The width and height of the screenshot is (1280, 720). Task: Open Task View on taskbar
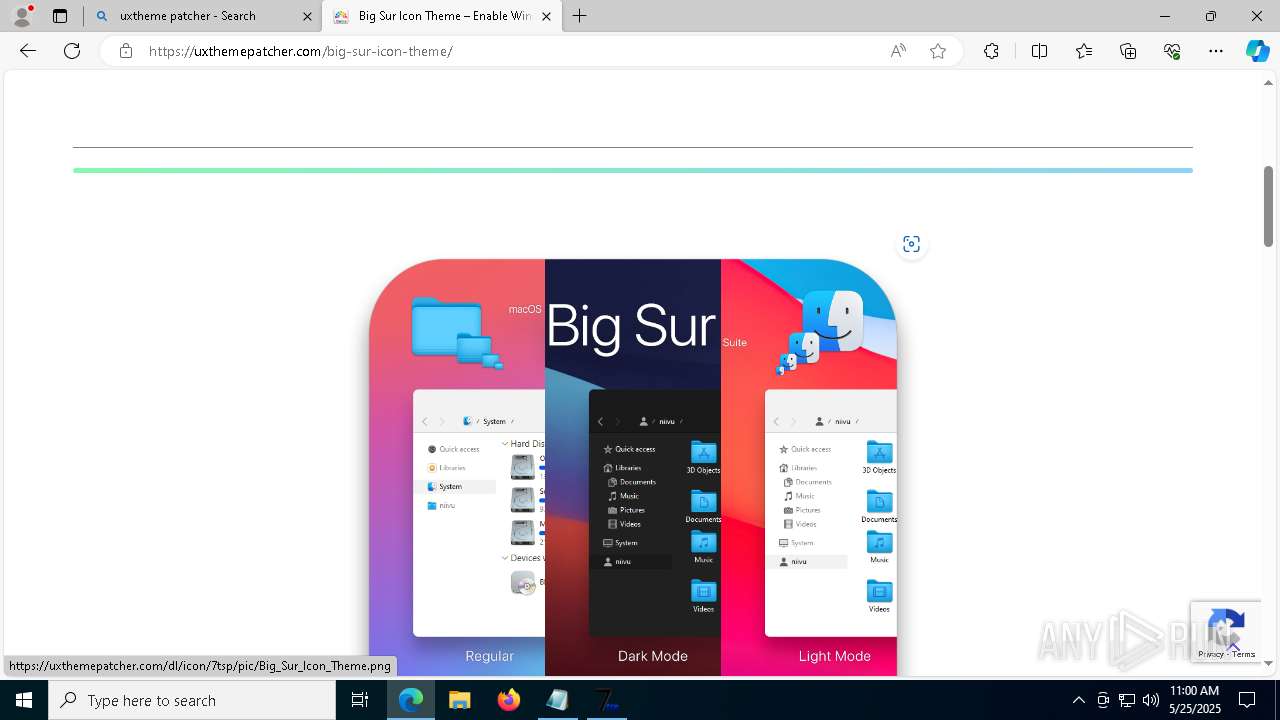[360, 700]
